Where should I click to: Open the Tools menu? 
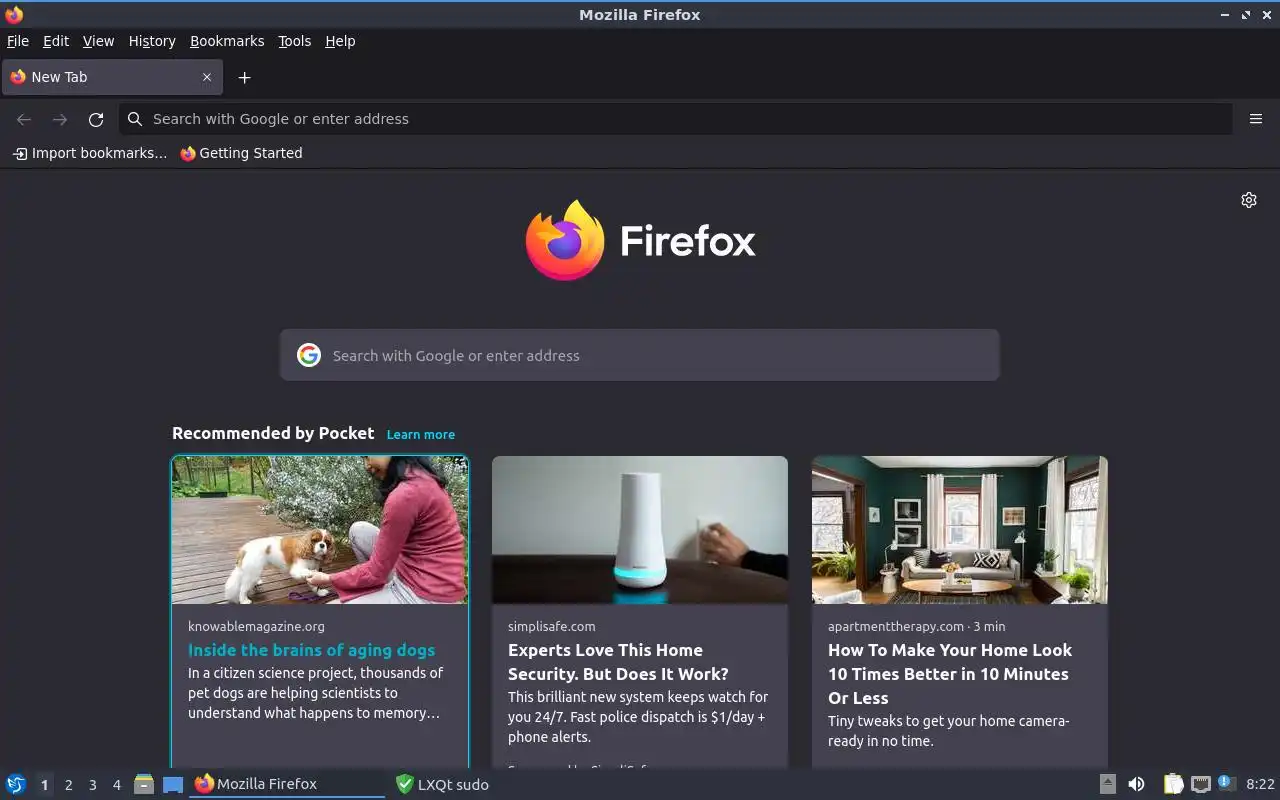point(295,41)
